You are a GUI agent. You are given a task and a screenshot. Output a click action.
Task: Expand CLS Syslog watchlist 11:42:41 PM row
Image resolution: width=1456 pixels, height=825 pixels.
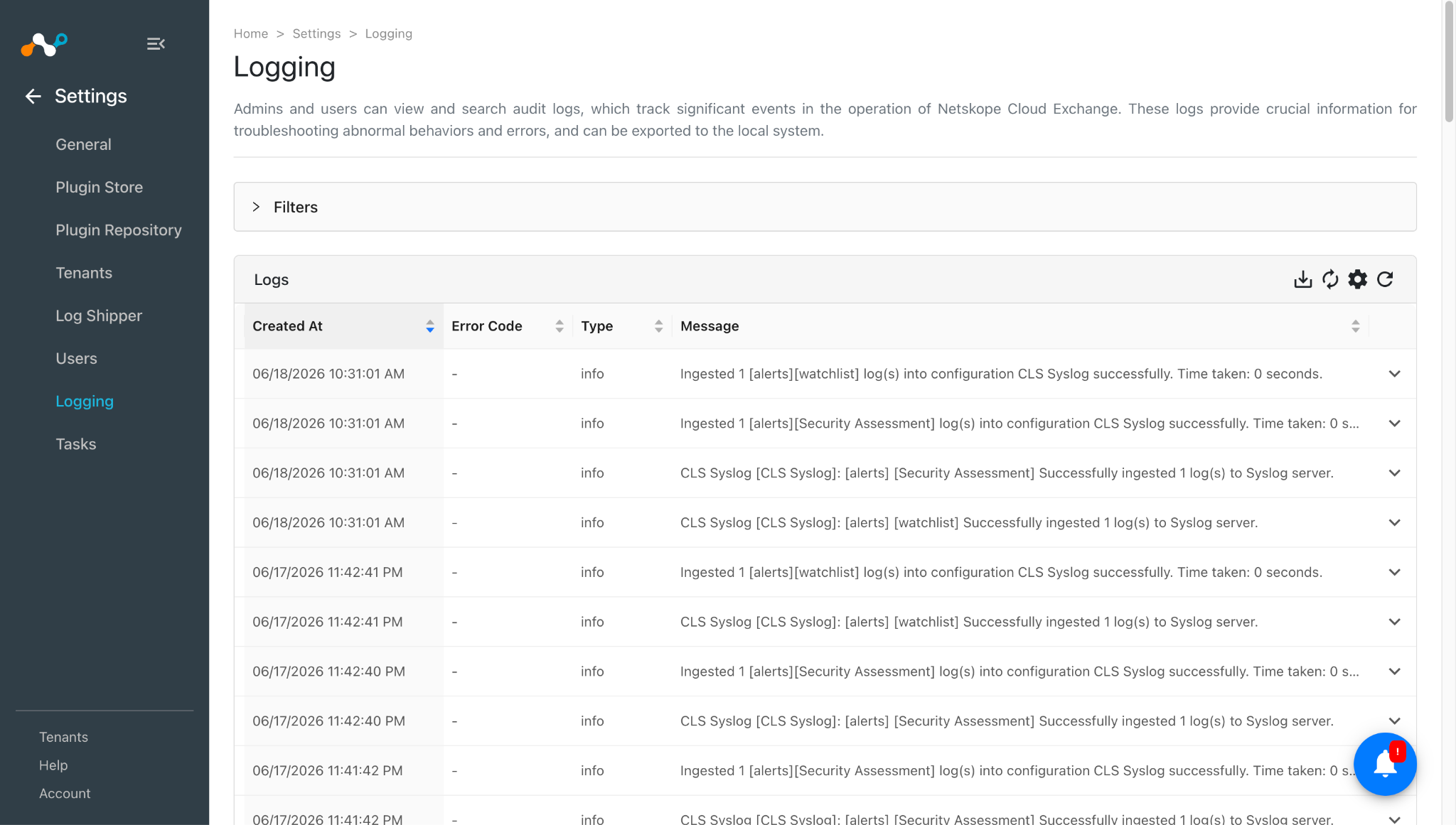(1394, 622)
